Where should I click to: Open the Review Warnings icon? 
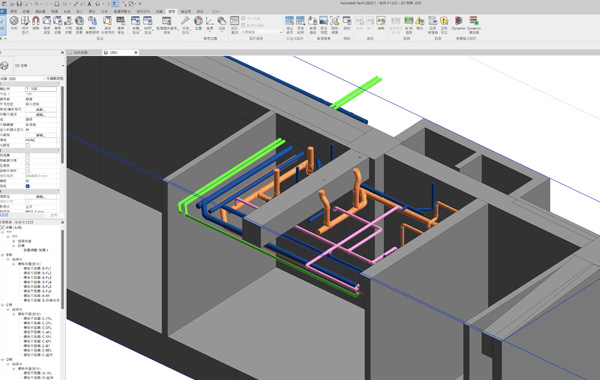[420, 23]
